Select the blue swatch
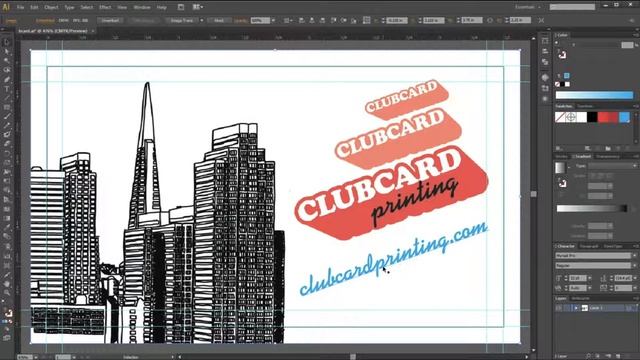The image size is (640, 360). coord(624,118)
